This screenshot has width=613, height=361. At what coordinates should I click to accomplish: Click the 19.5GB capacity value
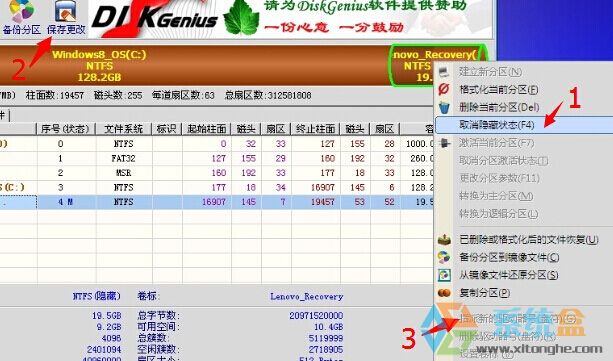[107, 315]
